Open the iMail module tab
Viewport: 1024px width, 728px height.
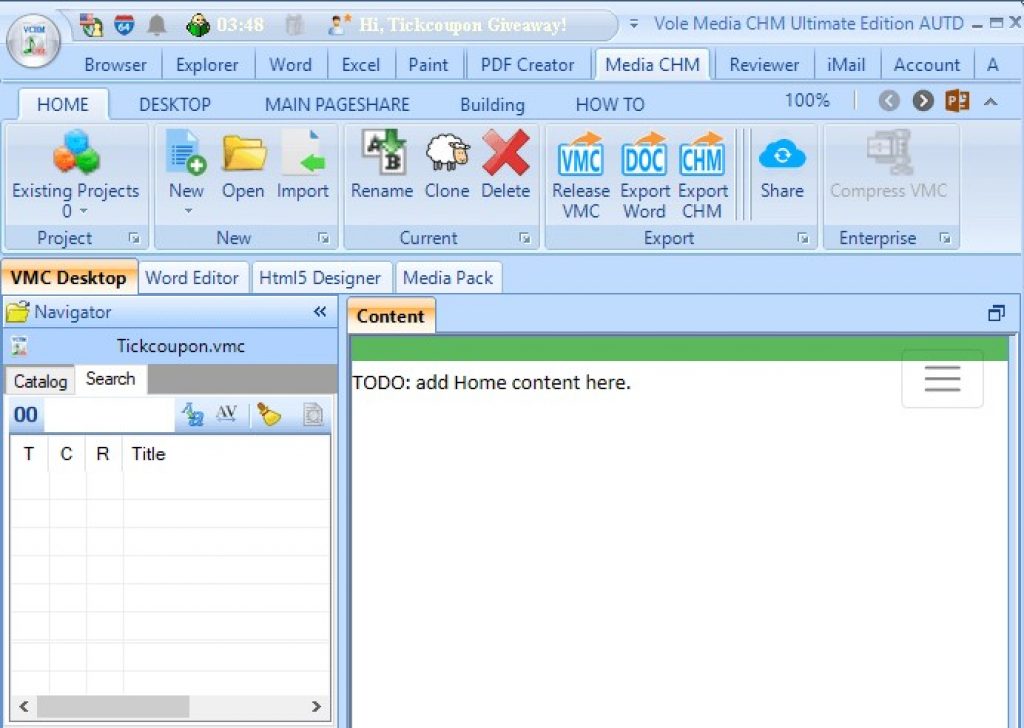846,65
